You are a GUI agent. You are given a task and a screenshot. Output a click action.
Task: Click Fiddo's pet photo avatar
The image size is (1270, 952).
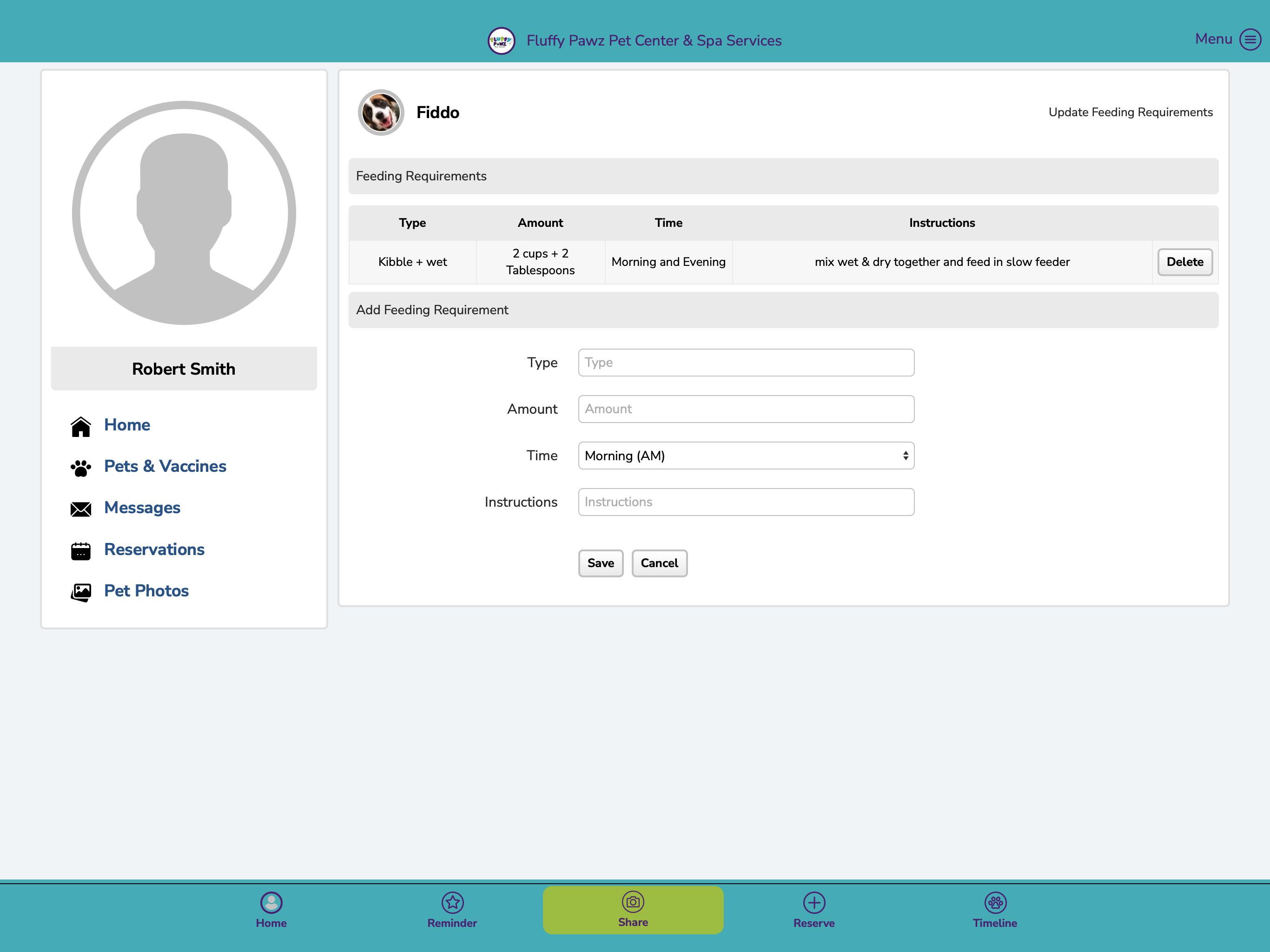(381, 112)
